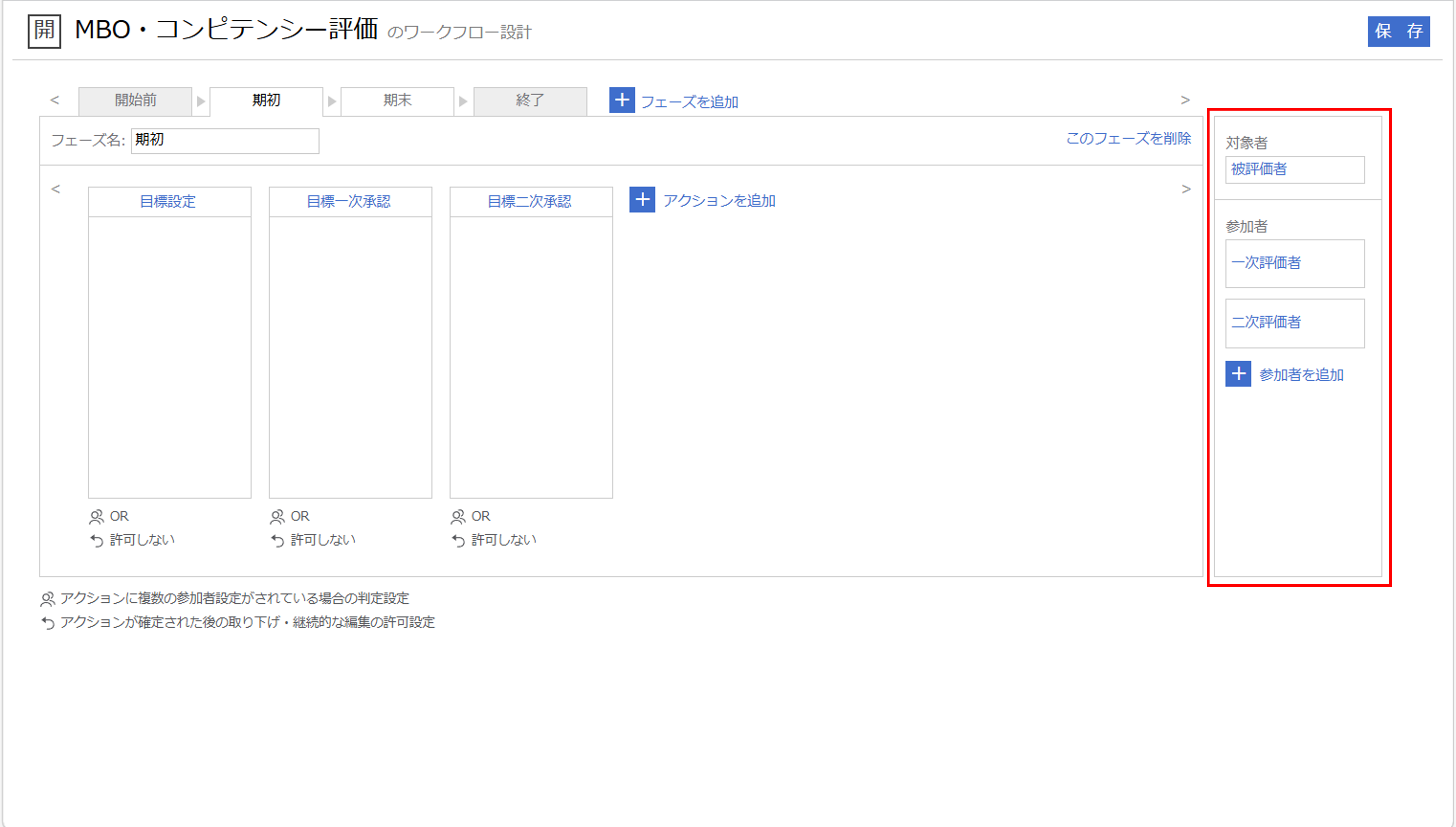Select the 二次評価者 participant box
1456x827 pixels.
(1295, 323)
